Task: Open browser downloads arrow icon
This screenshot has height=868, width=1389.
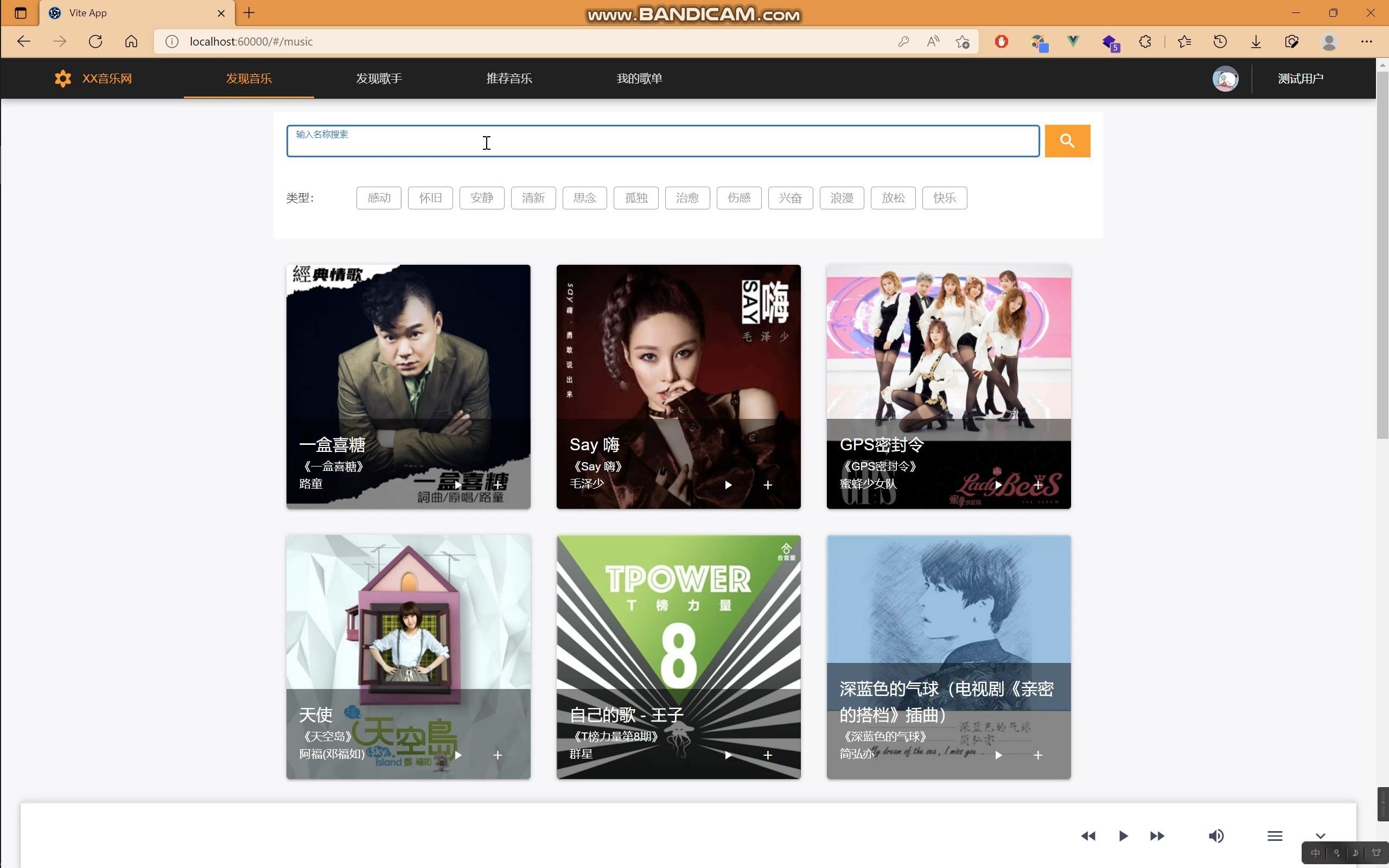Action: click(1256, 41)
